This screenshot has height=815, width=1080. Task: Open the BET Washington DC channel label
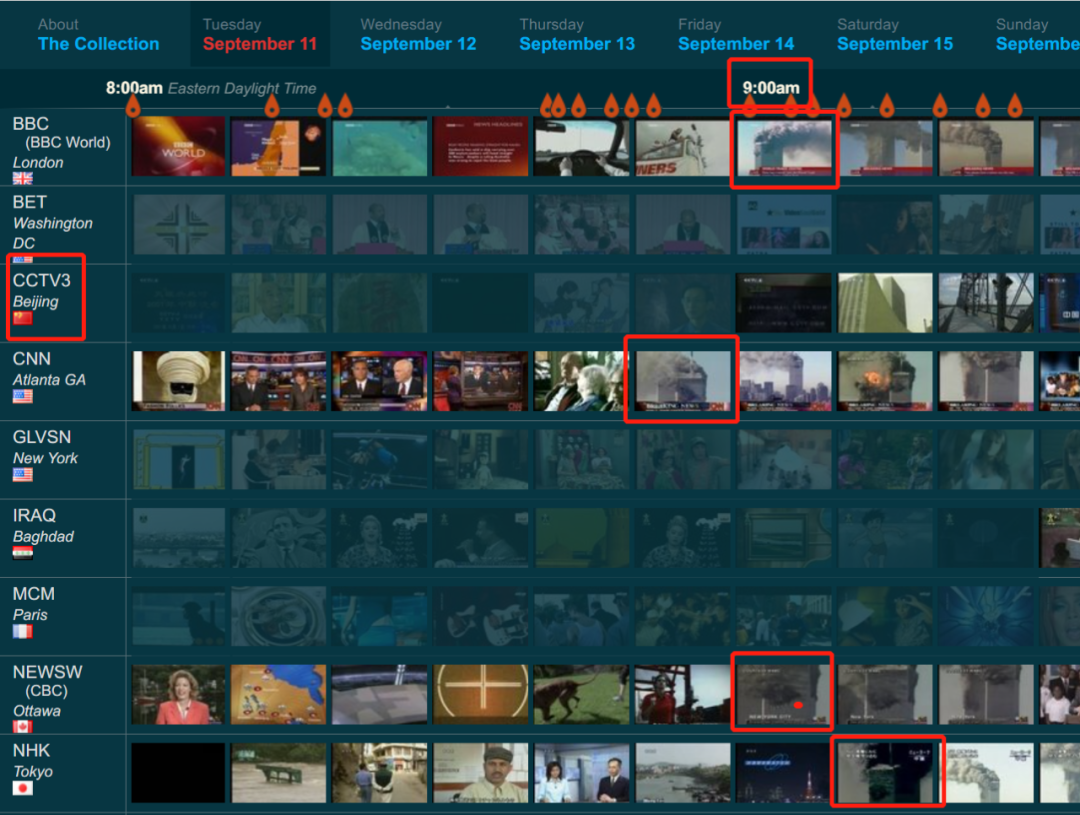[x=52, y=222]
